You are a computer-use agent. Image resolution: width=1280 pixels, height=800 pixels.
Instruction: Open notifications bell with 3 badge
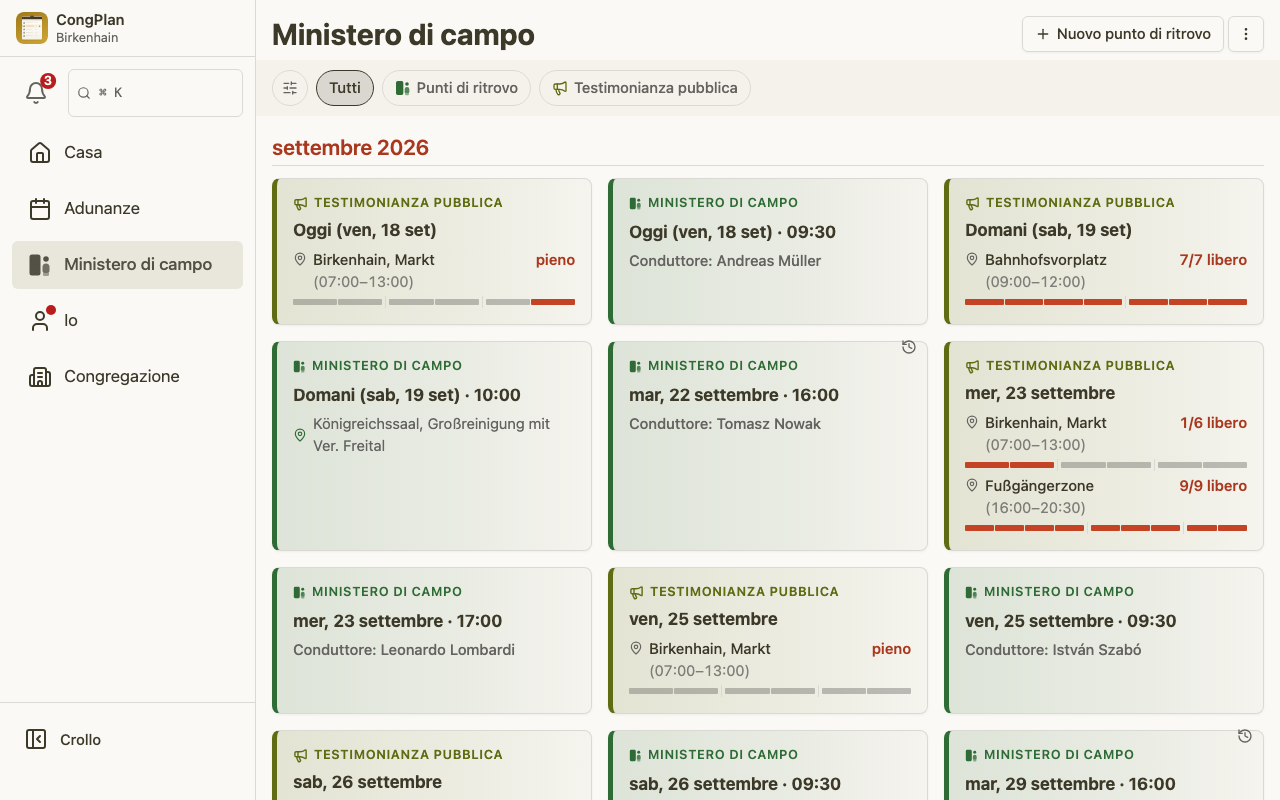click(36, 92)
